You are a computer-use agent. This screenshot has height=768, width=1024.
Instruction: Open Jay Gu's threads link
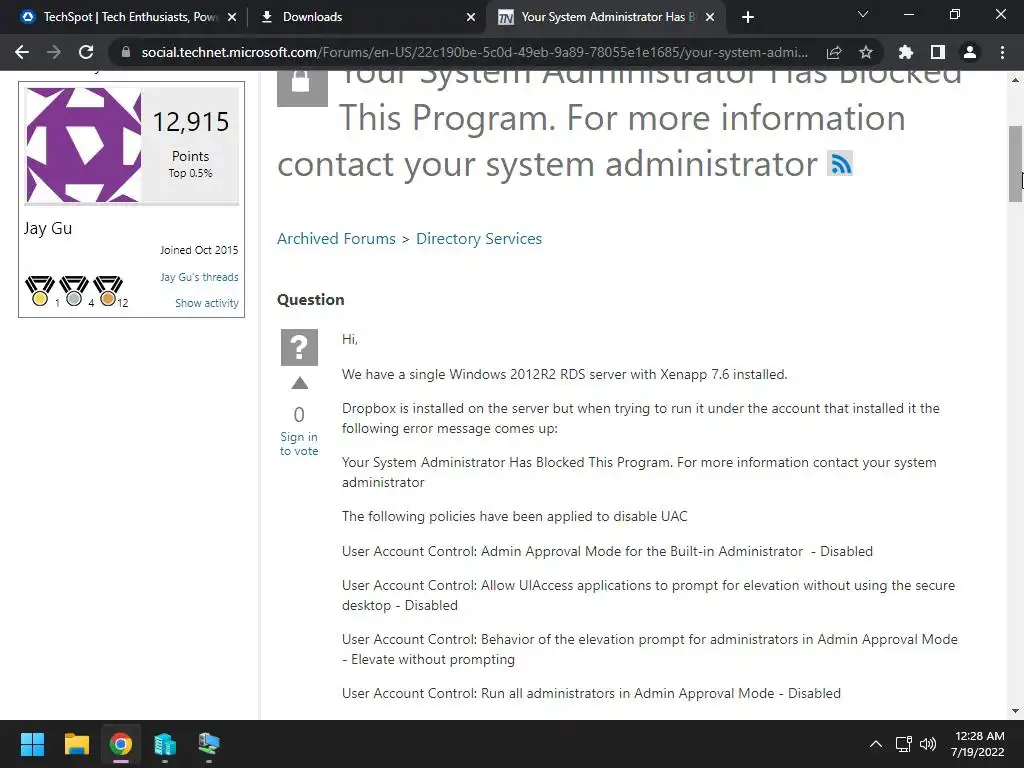pos(199,277)
